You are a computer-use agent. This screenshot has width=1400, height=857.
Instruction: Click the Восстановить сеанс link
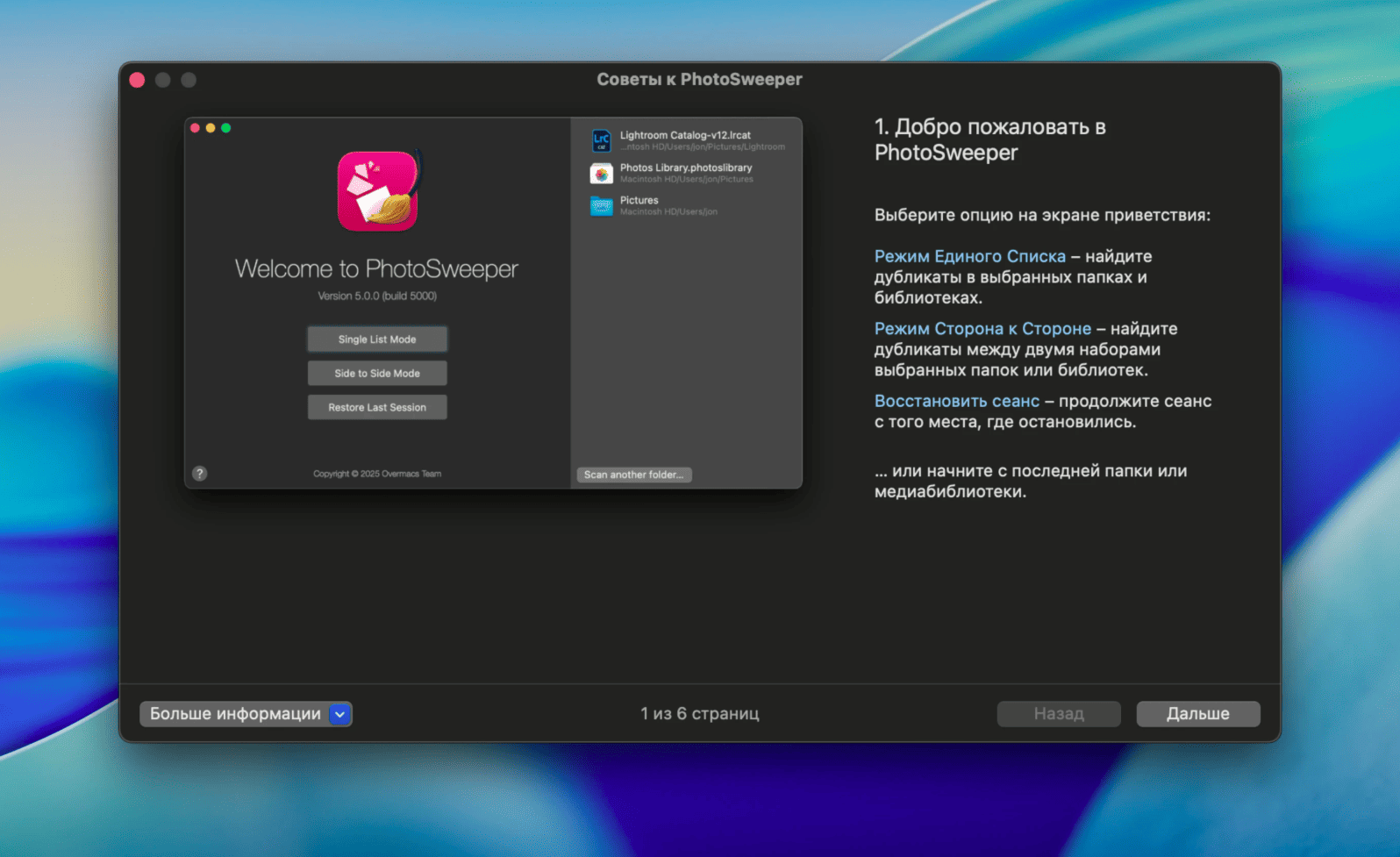(957, 401)
